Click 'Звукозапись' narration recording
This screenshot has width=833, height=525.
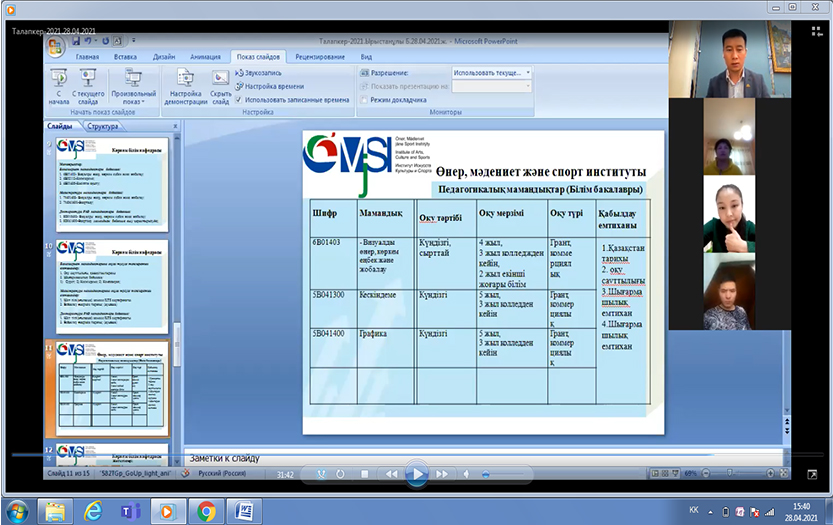pyautogui.click(x=259, y=73)
